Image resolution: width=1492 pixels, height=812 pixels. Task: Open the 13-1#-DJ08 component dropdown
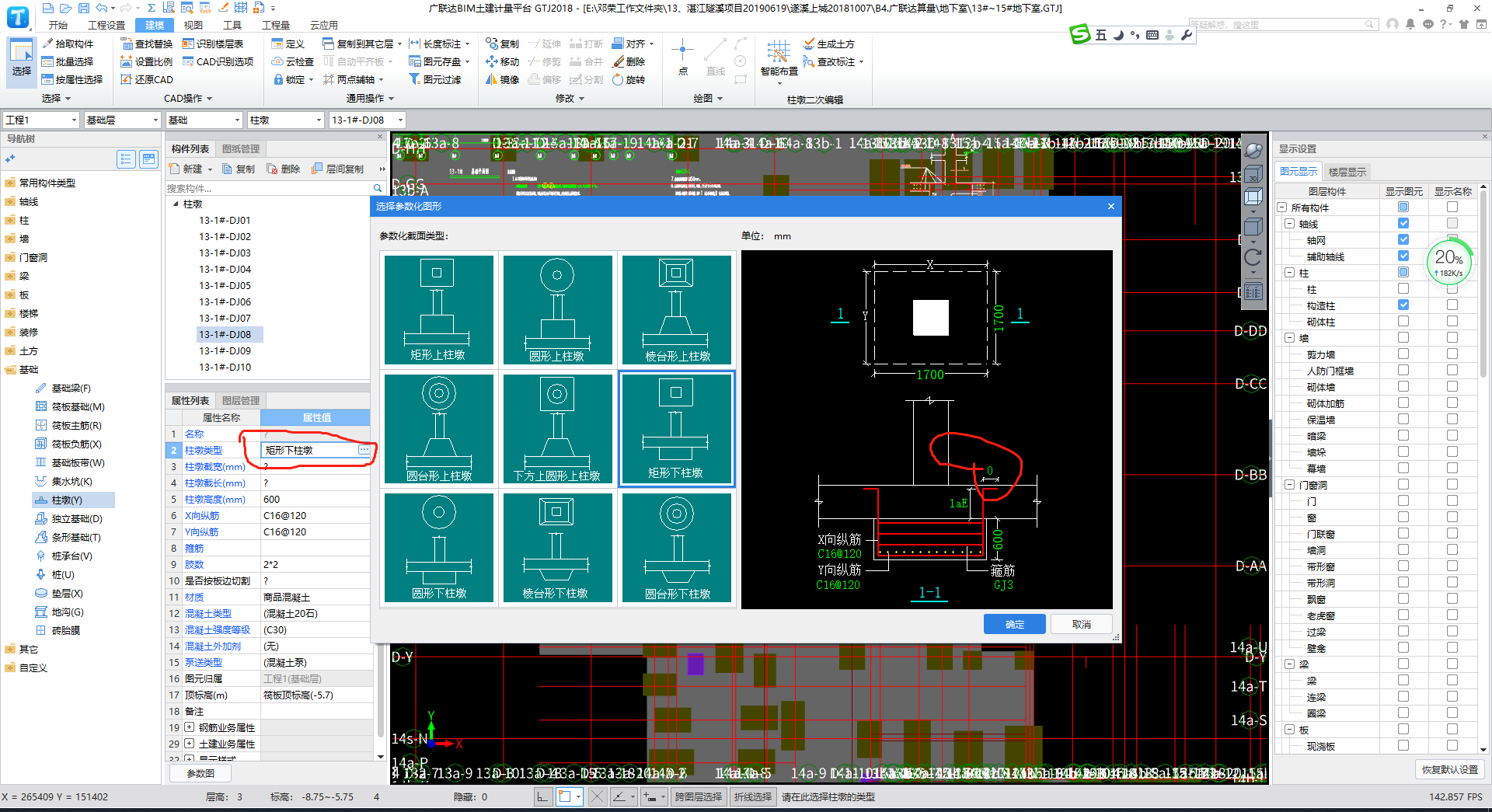[x=367, y=120]
